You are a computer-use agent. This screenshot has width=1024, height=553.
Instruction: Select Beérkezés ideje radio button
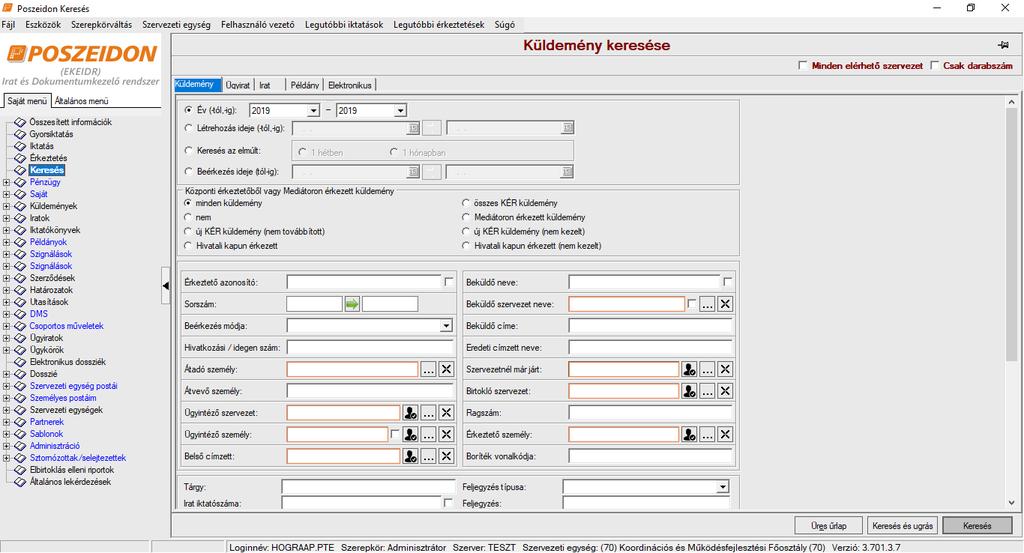189,171
